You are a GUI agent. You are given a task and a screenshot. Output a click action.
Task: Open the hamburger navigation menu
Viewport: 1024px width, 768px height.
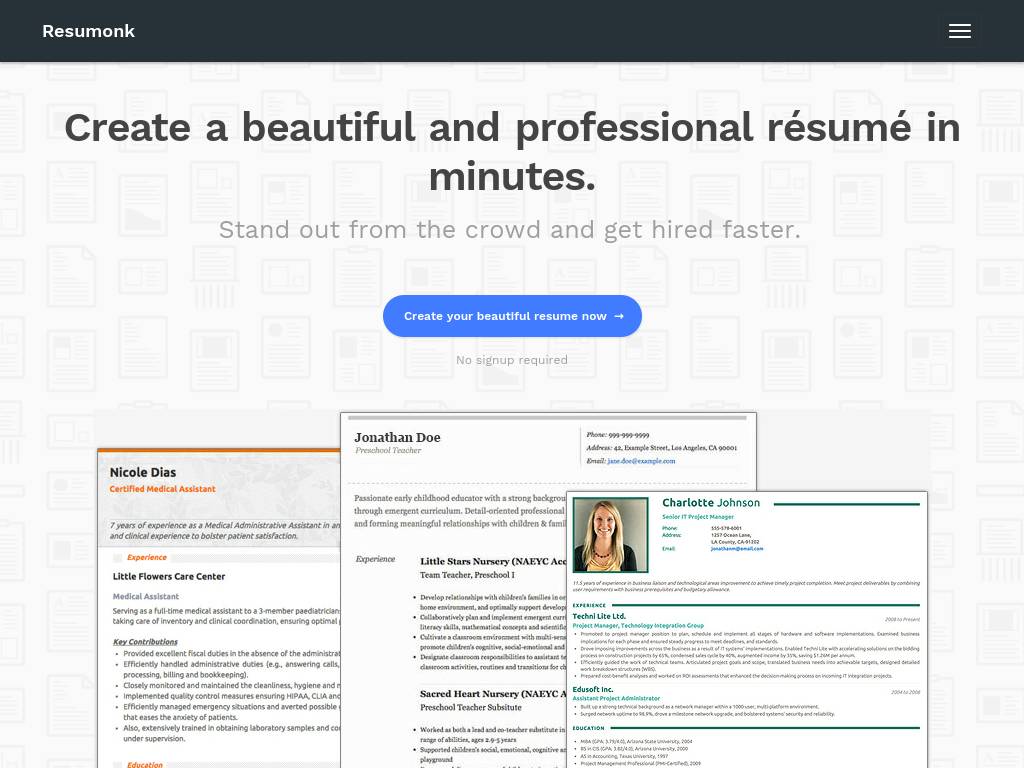coord(959,31)
